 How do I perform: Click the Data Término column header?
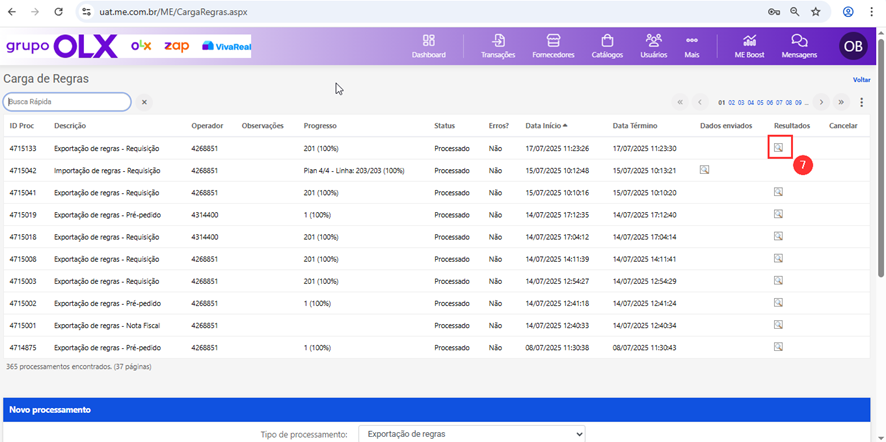tap(635, 125)
